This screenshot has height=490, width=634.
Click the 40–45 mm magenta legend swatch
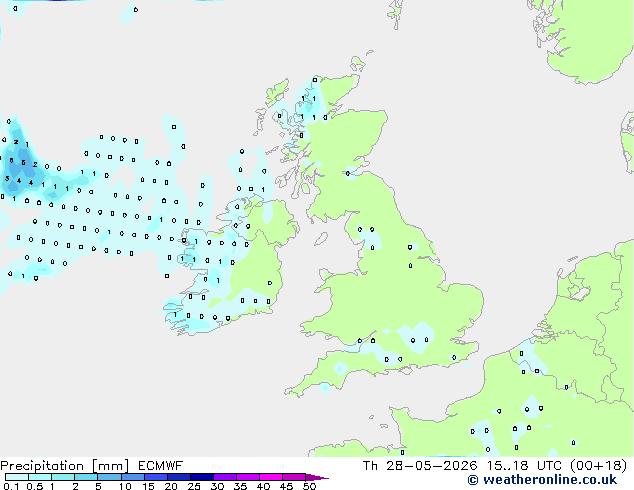(x=271, y=477)
